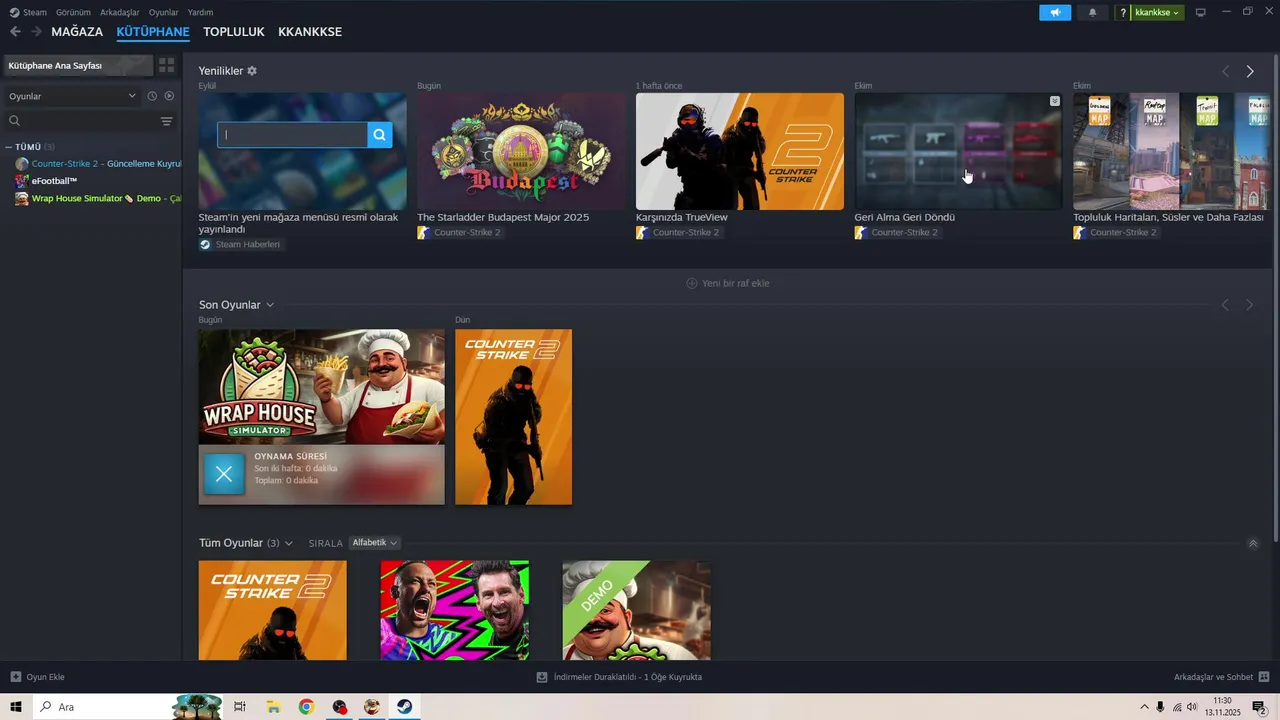Show ready-to-play games filter icon
Viewport: 1280px width, 720px height.
(169, 96)
